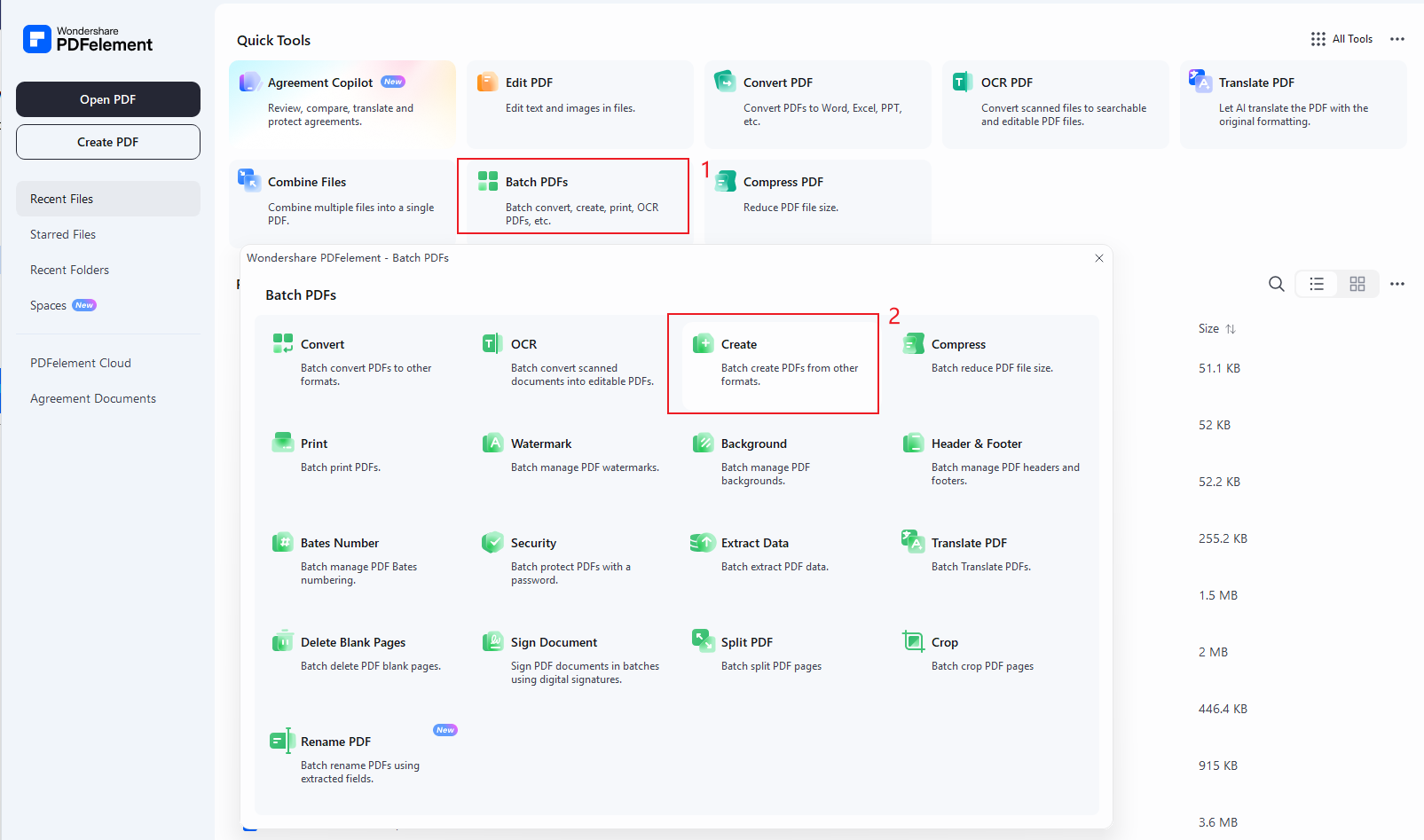
Task: Open the Edit PDF quick tool
Action: click(580, 104)
